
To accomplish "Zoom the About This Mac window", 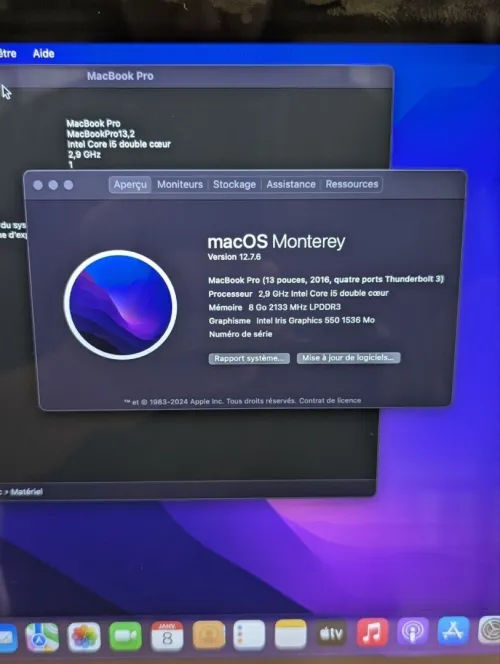I will click(68, 185).
